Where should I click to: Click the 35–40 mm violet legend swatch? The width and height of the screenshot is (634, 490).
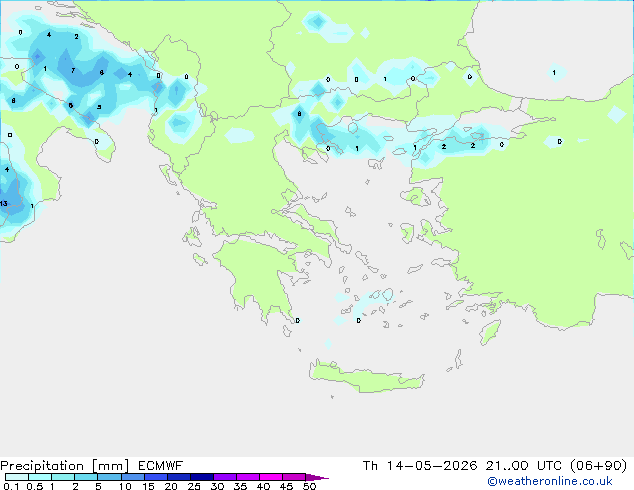[x=248, y=477]
